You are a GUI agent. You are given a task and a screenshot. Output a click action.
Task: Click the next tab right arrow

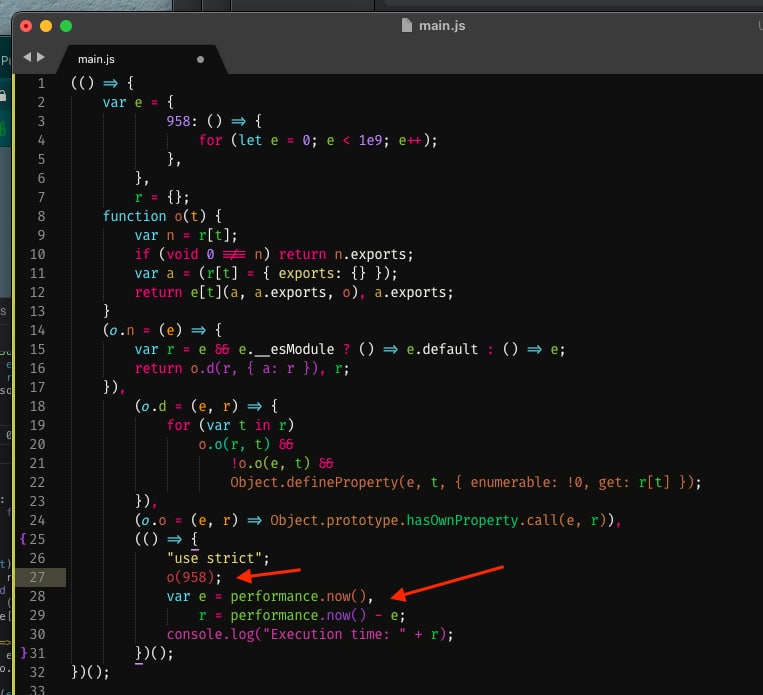(41, 58)
